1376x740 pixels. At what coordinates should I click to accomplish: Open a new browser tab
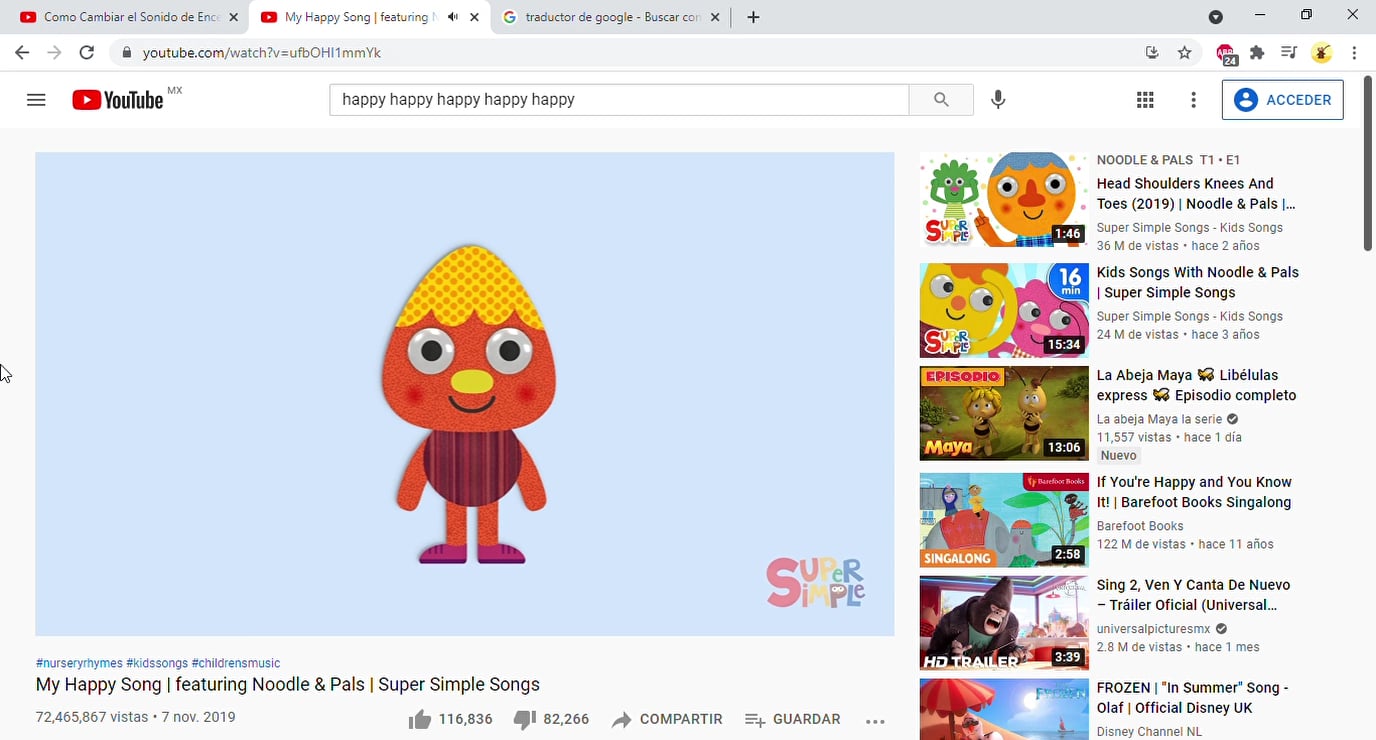pyautogui.click(x=753, y=17)
